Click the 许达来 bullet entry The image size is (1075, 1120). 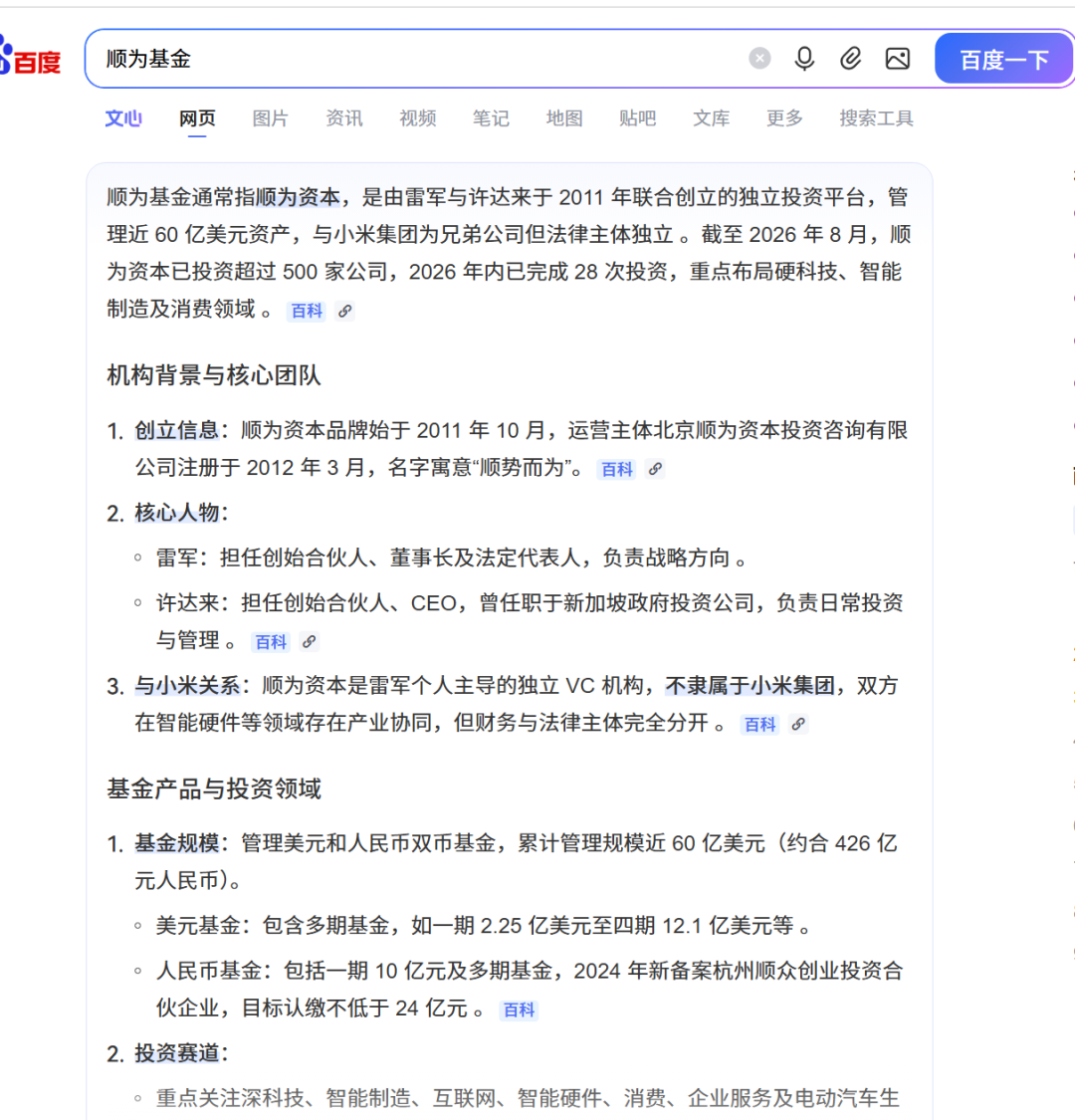click(530, 621)
